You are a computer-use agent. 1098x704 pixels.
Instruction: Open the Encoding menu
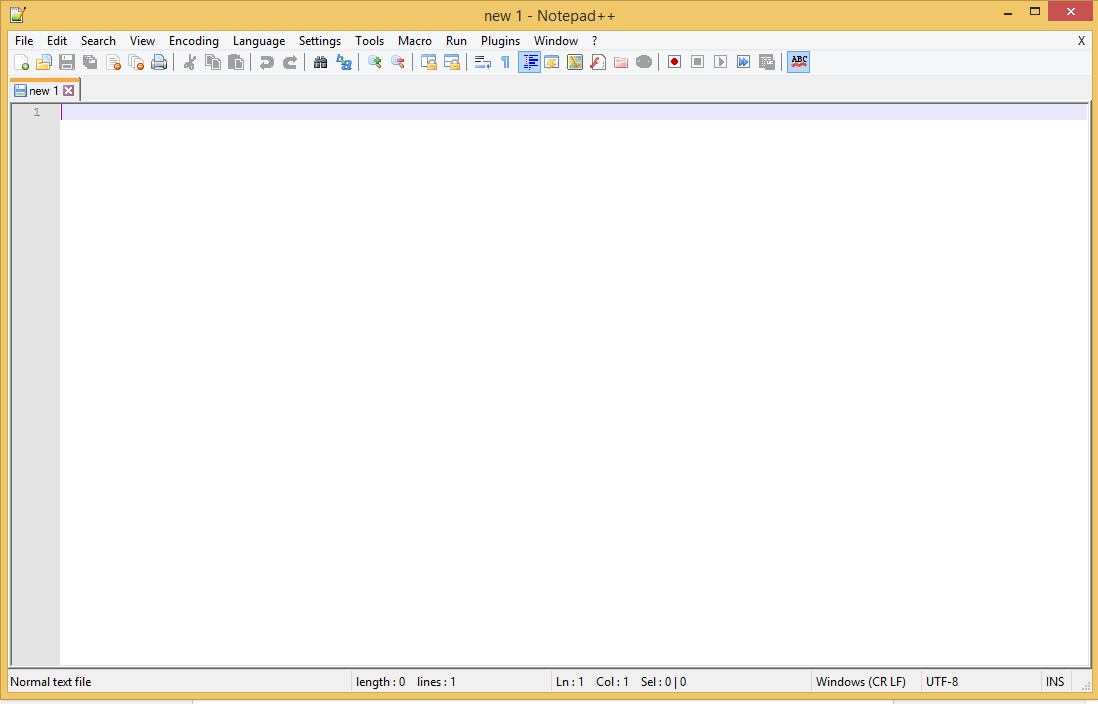click(193, 41)
